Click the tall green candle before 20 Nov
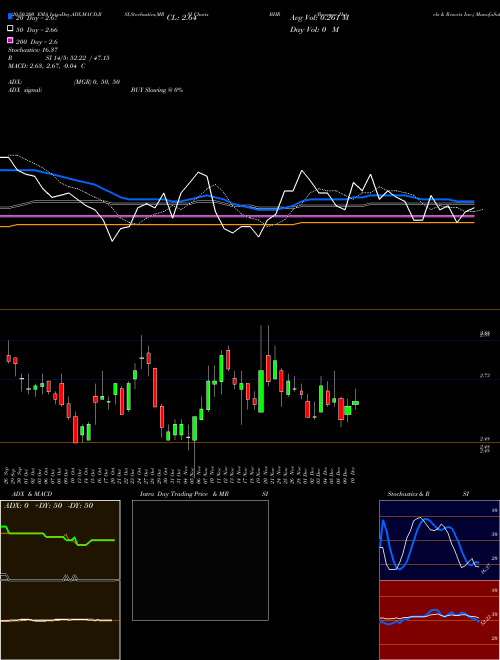Screen dimensions: 500x660 pos(261,391)
